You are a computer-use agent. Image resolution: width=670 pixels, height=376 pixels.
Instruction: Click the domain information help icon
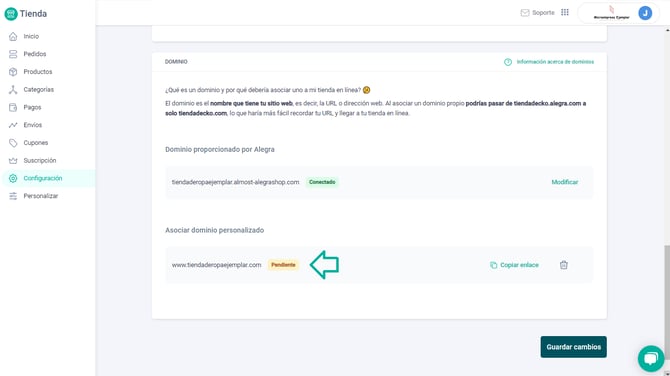(508, 62)
